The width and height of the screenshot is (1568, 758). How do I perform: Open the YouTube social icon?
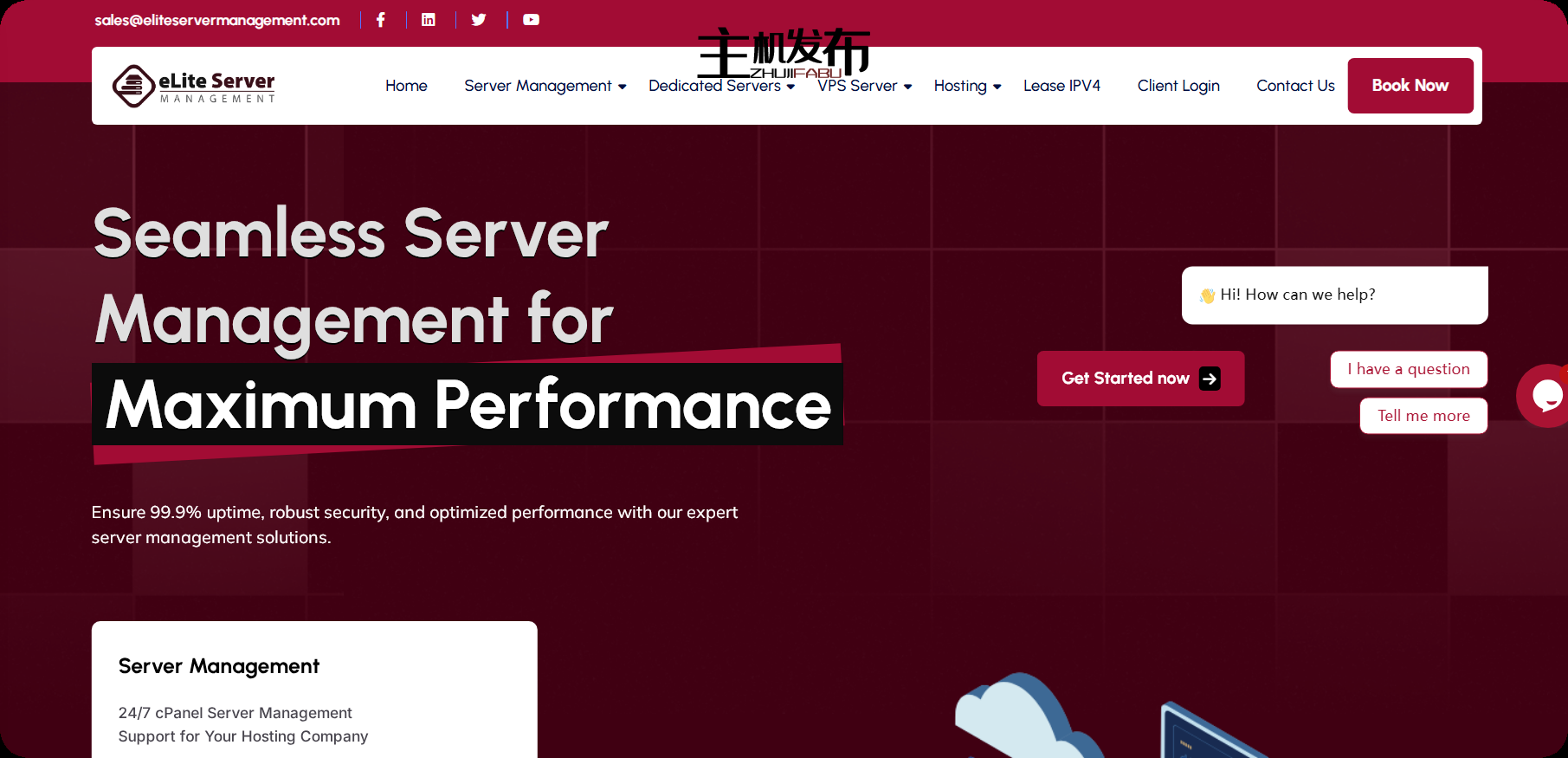pos(531,20)
